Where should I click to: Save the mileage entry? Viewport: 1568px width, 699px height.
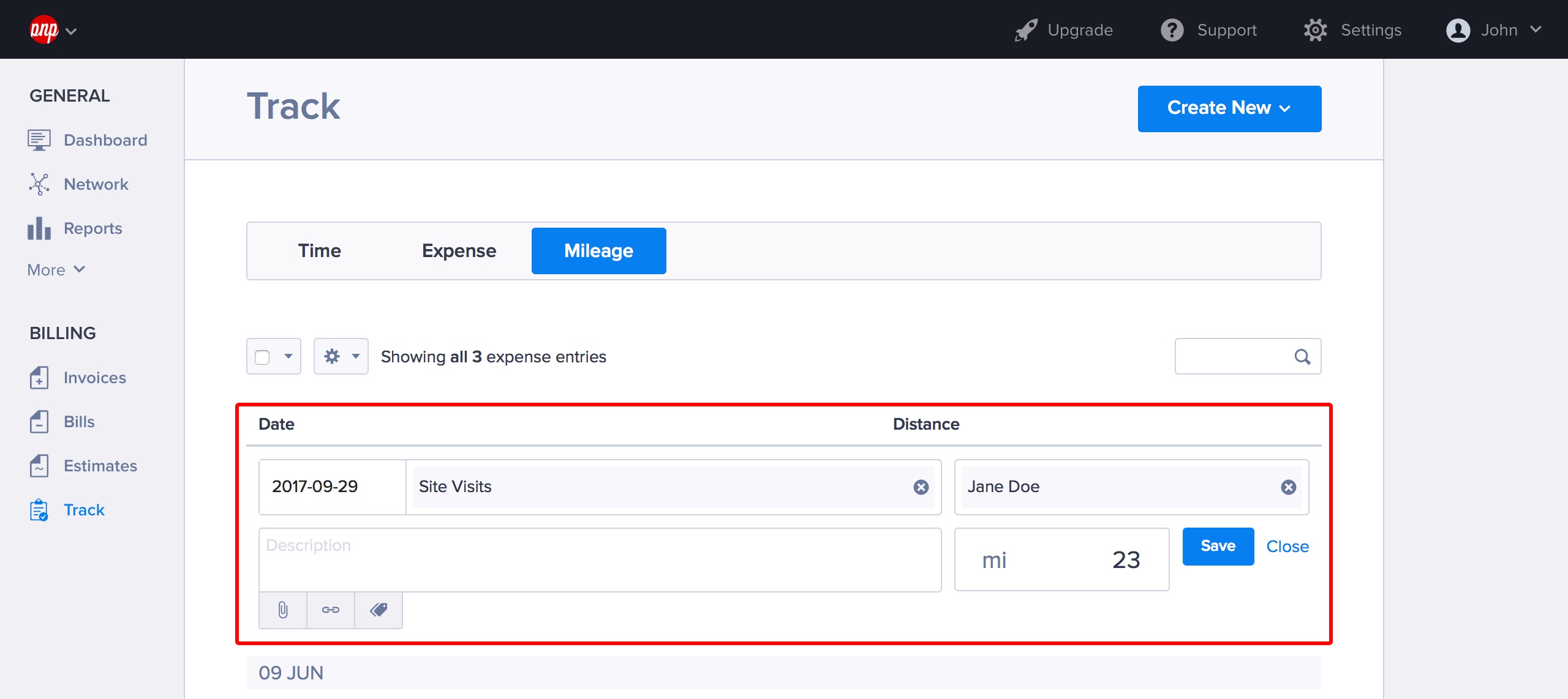pyautogui.click(x=1218, y=546)
